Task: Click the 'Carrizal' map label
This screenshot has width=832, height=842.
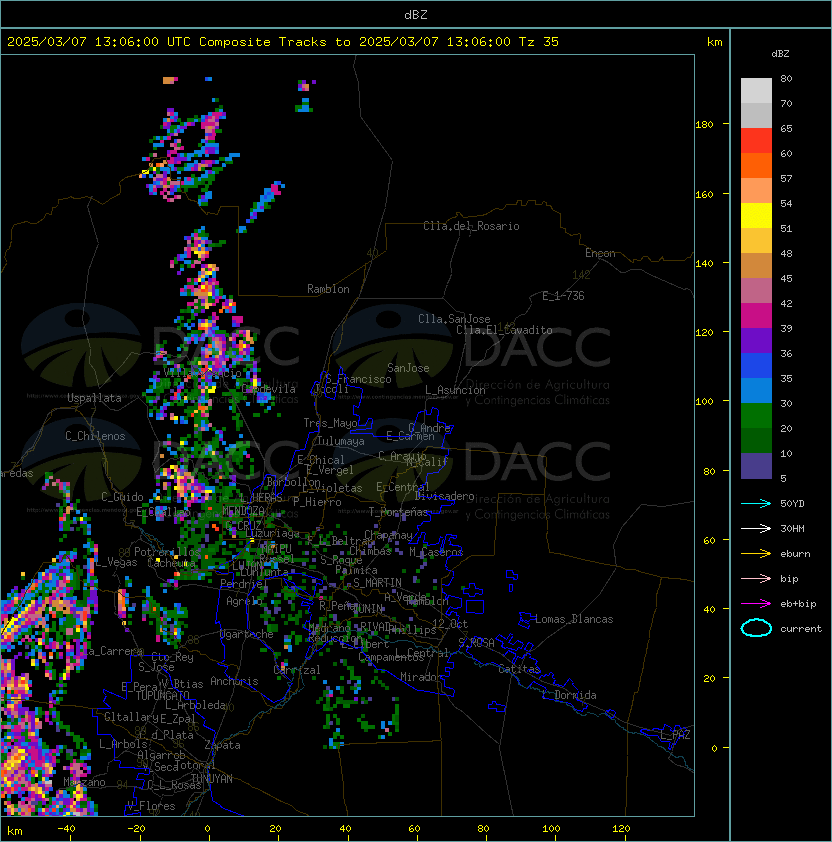Action: pos(297,670)
